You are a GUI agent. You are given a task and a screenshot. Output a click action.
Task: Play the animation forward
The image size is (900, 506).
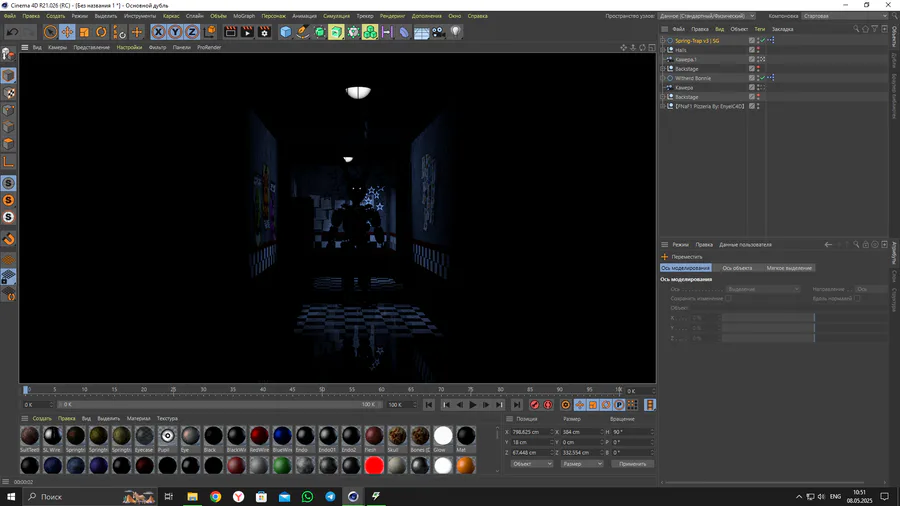point(472,405)
